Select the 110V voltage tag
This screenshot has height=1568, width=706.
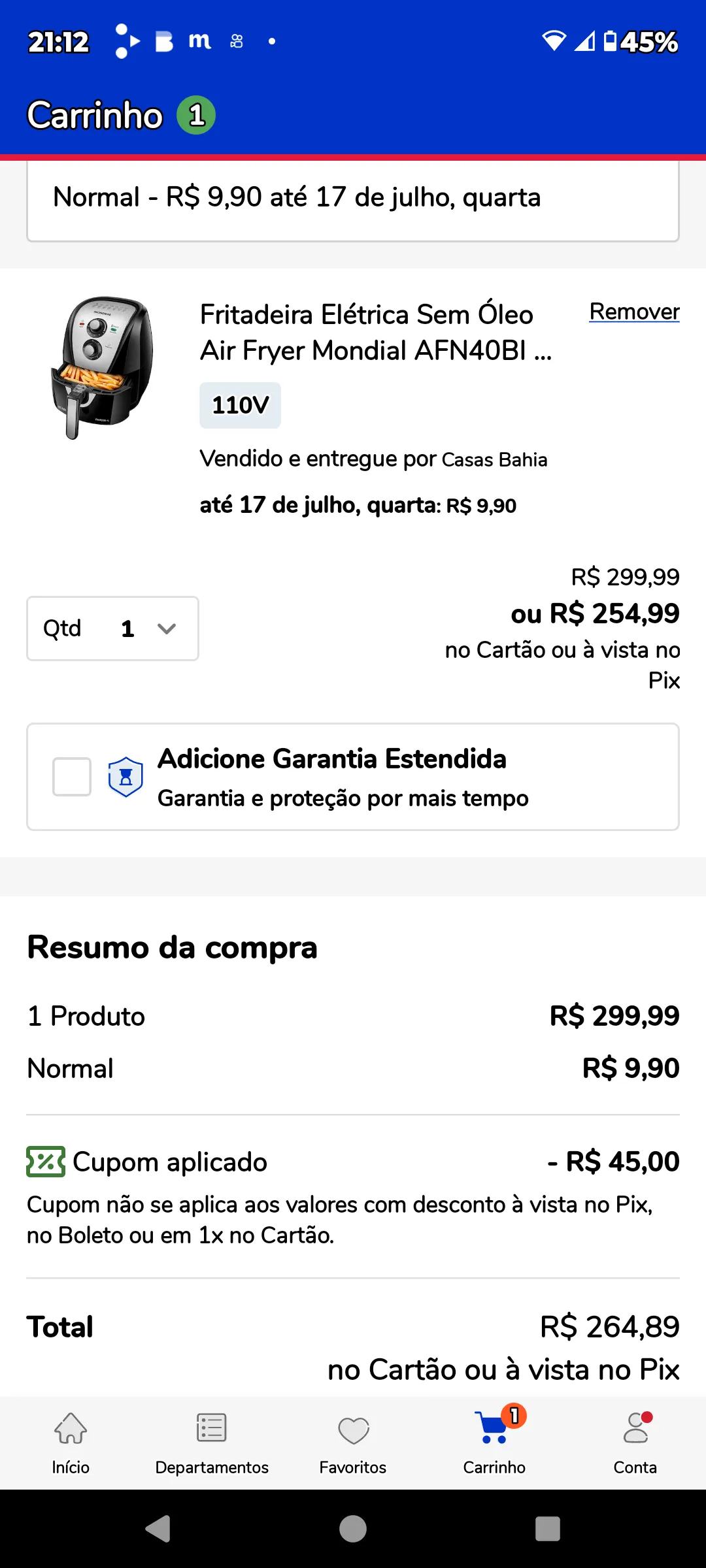(x=240, y=405)
